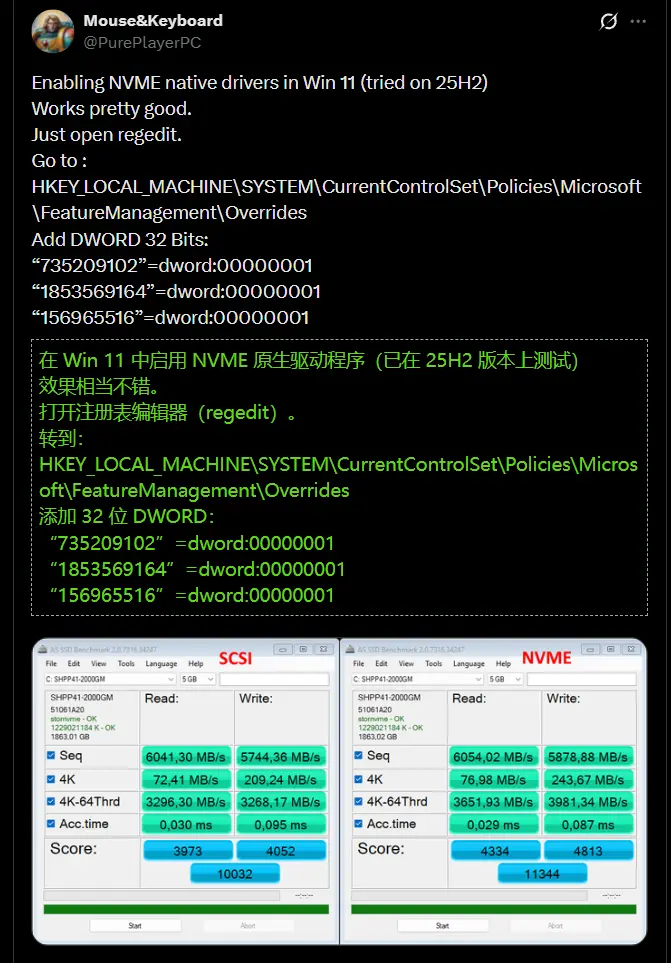Toggle 4K-64Thrd checkbox in NVME window
671x963 pixels.
(x=359, y=801)
